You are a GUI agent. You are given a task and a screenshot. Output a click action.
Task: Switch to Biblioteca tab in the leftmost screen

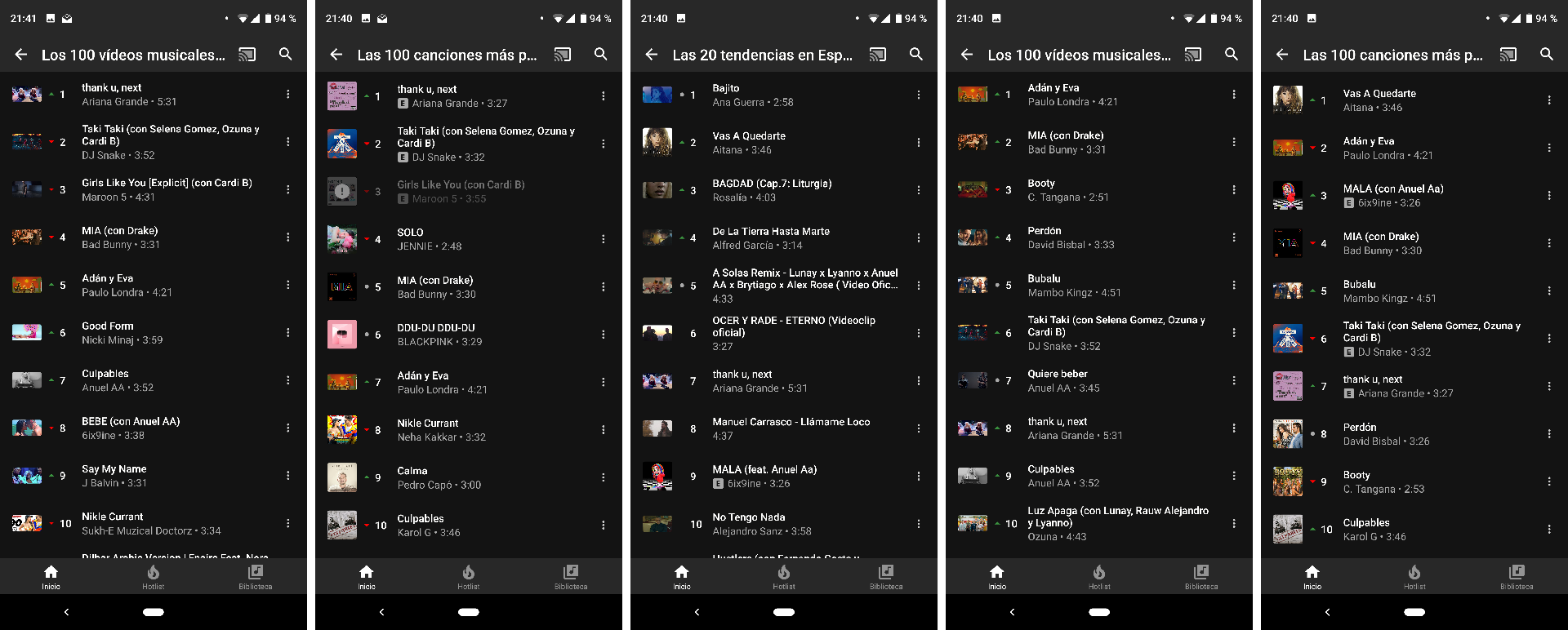(256, 576)
